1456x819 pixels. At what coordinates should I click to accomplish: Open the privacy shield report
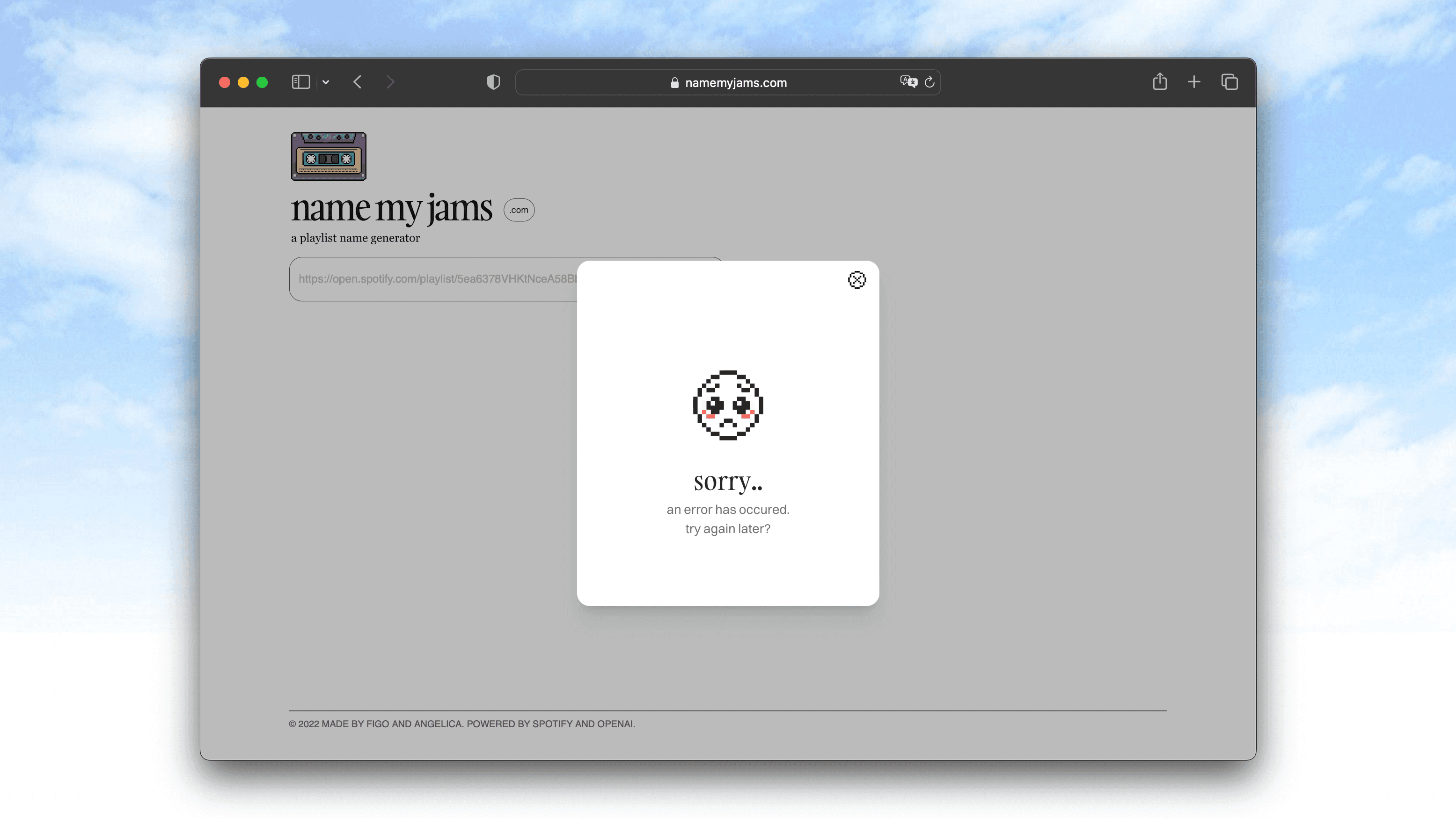pyautogui.click(x=493, y=82)
